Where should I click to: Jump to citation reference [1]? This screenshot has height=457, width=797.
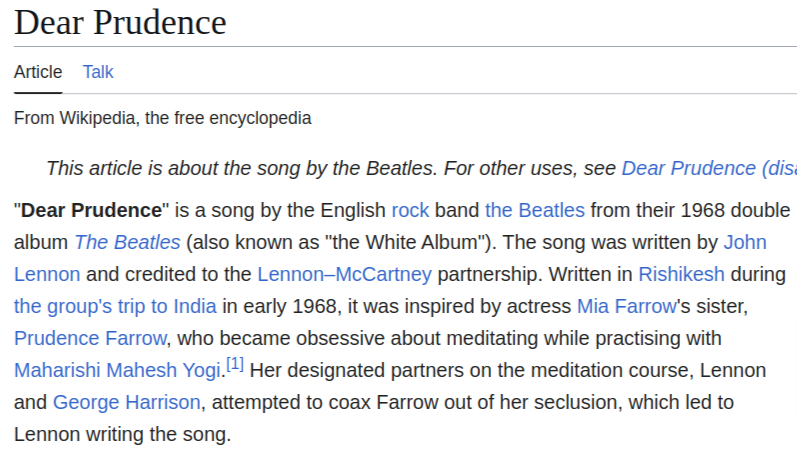click(x=235, y=364)
